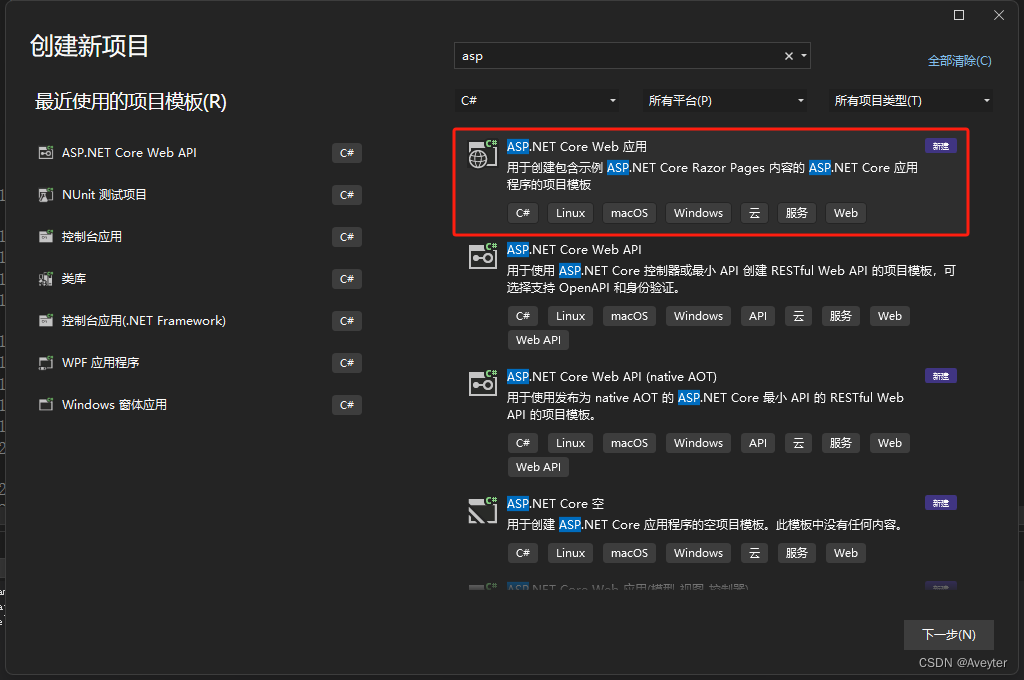Click the 全部清除(C) link
The height and width of the screenshot is (680, 1024).
pyautogui.click(x=959, y=61)
